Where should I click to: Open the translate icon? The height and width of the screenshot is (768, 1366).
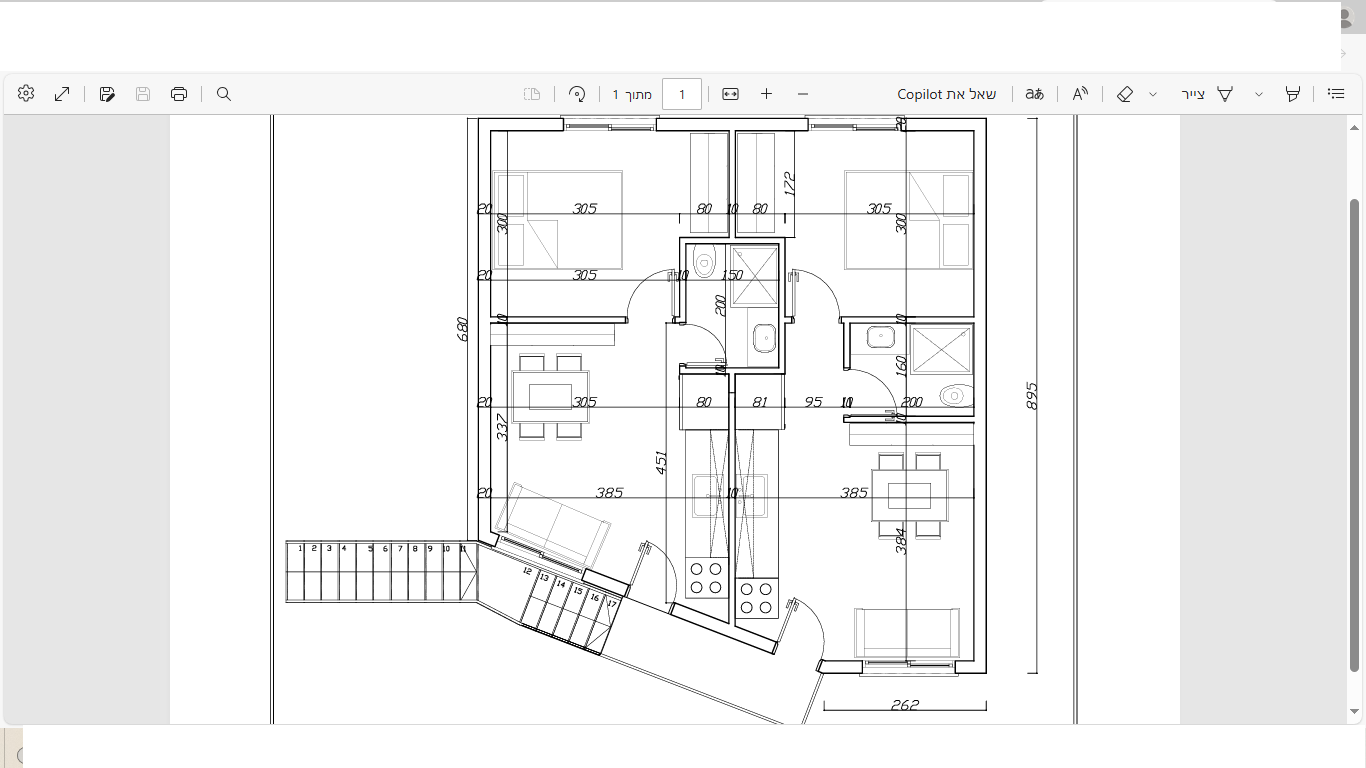(x=1034, y=94)
